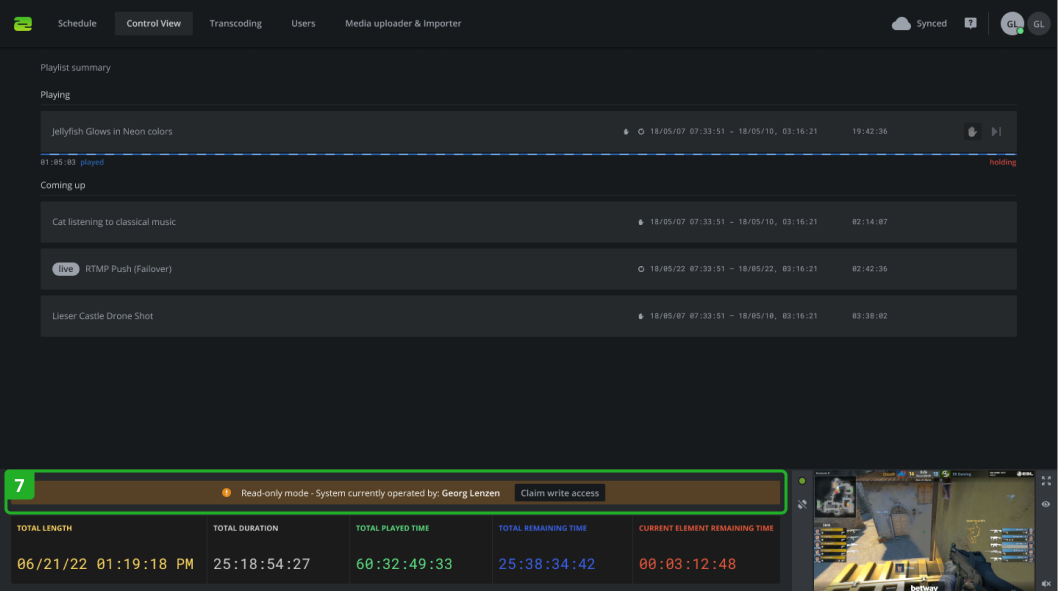This screenshot has width=1058, height=591.
Task: Skip to next item with skip icon
Action: click(996, 132)
